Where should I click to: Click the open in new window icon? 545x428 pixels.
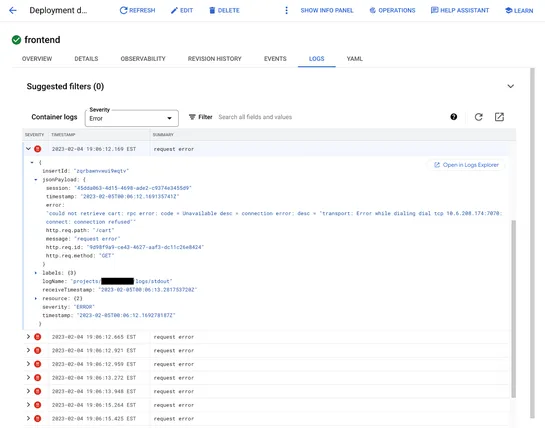click(499, 117)
